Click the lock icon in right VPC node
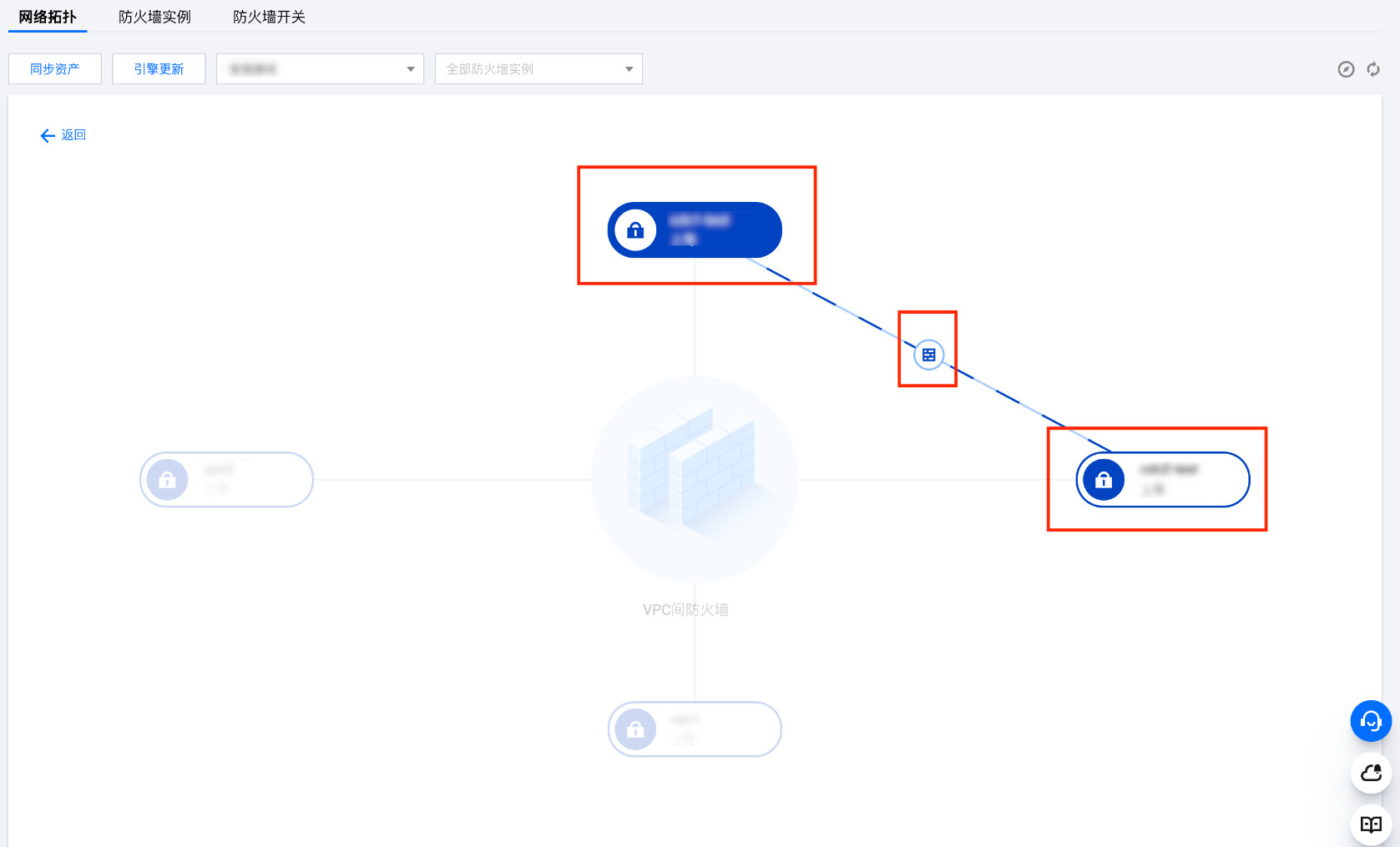This screenshot has height=847, width=1400. click(x=1104, y=480)
